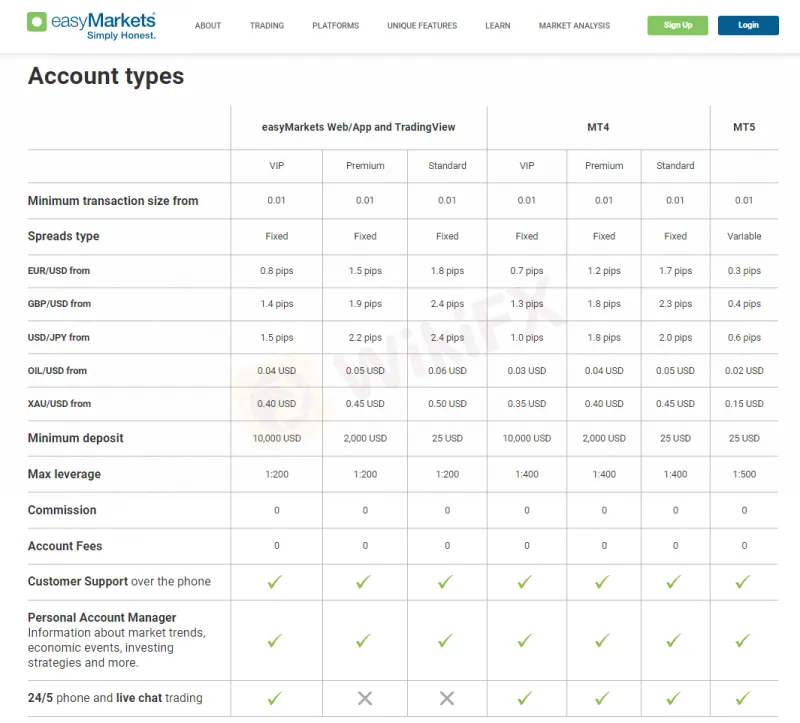Click Personal Account Manager checkmark for MT4 VIP
Screen dimensions: 800x723
(524, 640)
